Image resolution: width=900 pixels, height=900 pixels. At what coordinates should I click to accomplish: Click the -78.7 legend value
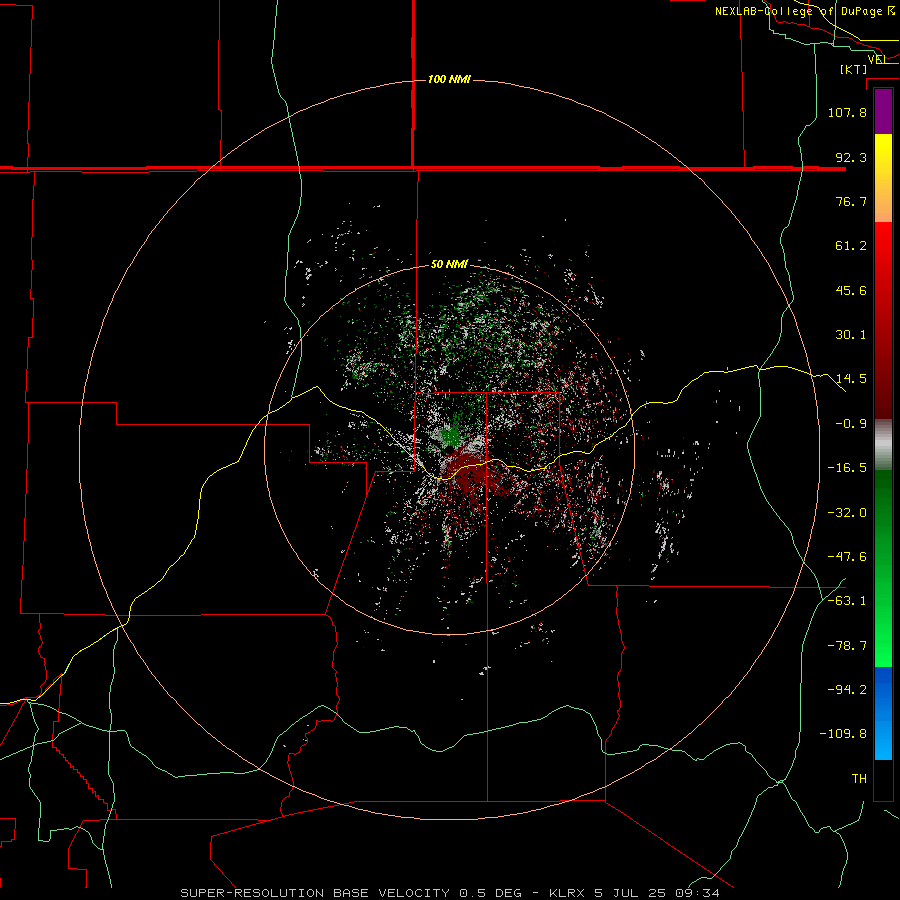point(847,646)
